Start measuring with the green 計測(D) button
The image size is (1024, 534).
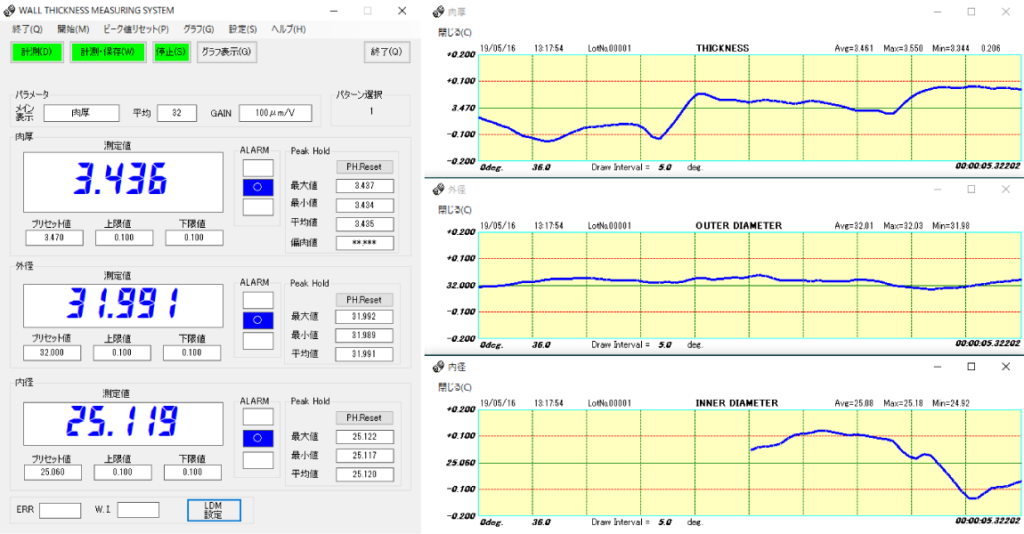coord(37,52)
